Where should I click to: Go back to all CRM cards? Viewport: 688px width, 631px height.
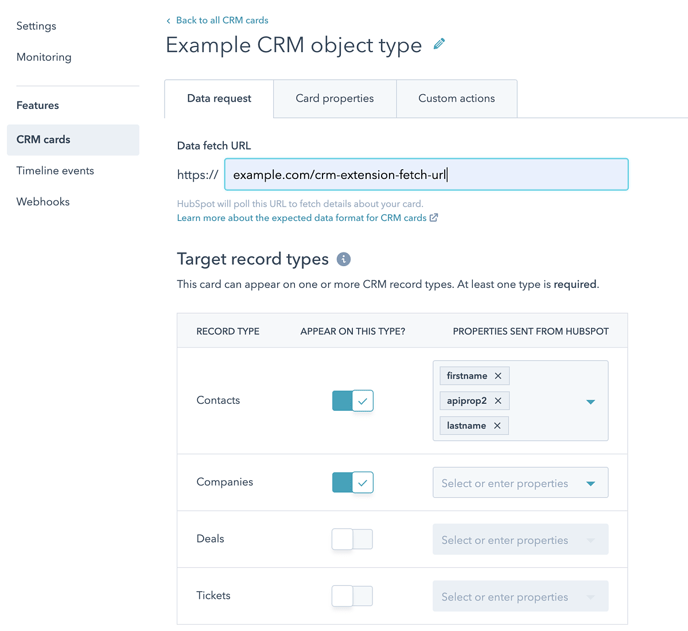221,20
